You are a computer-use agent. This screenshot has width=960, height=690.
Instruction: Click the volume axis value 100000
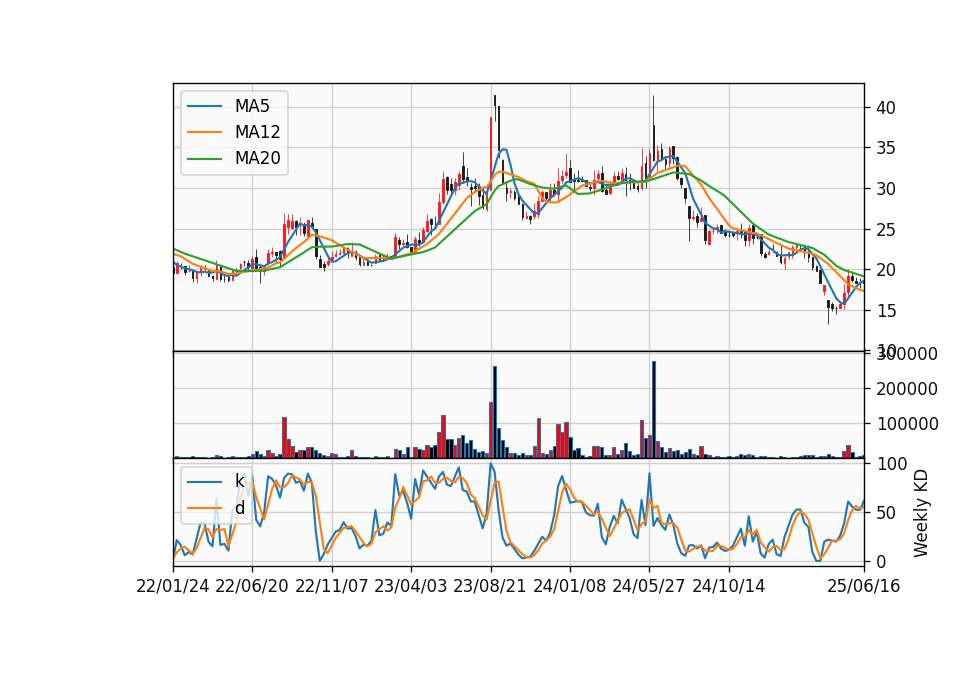point(907,424)
